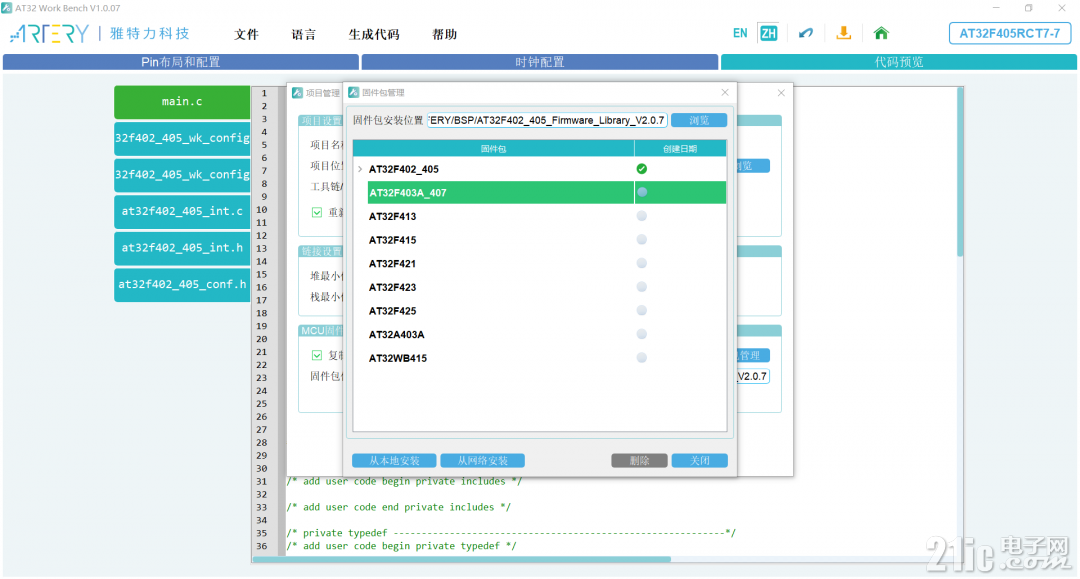Select the AT32F415 firmware package
Image resolution: width=1080 pixels, height=579 pixels.
pyautogui.click(x=393, y=240)
